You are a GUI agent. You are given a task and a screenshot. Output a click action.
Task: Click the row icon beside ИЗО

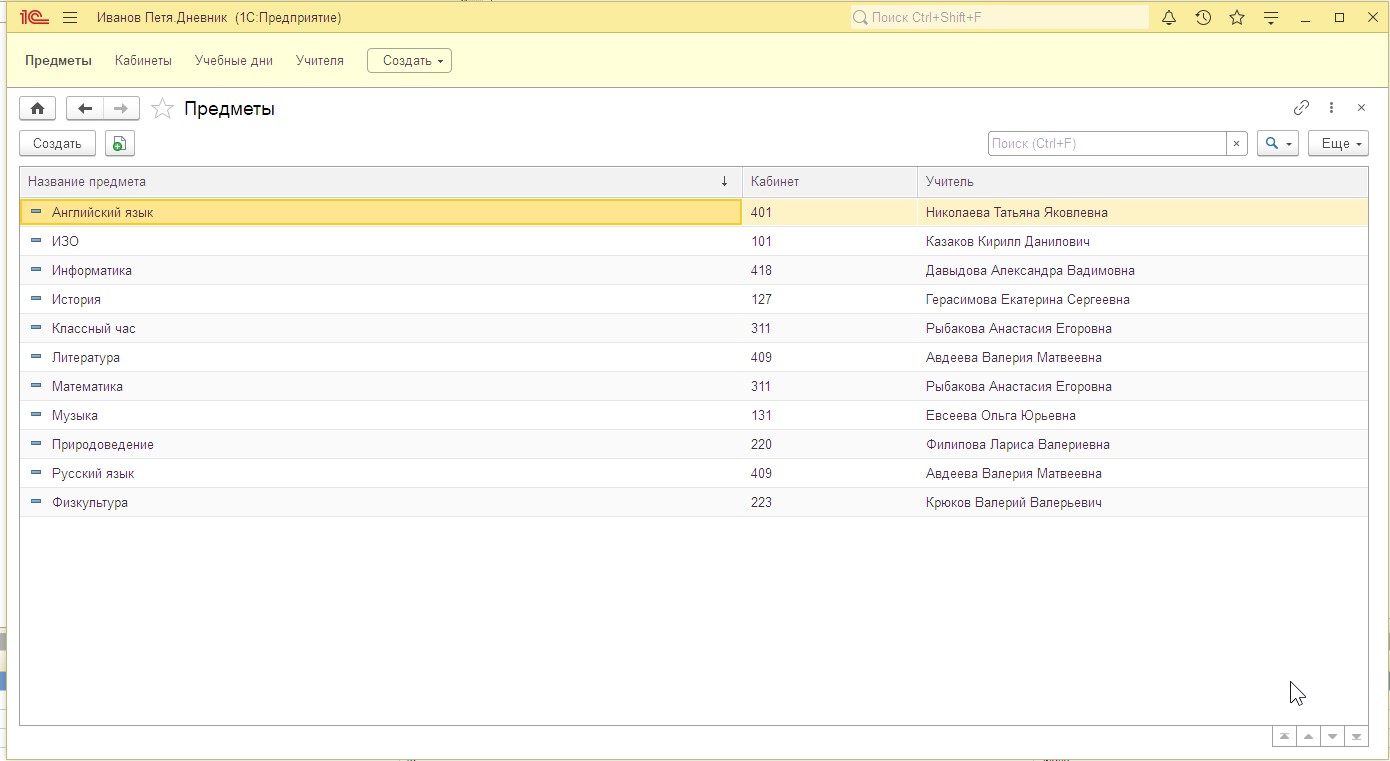click(36, 241)
